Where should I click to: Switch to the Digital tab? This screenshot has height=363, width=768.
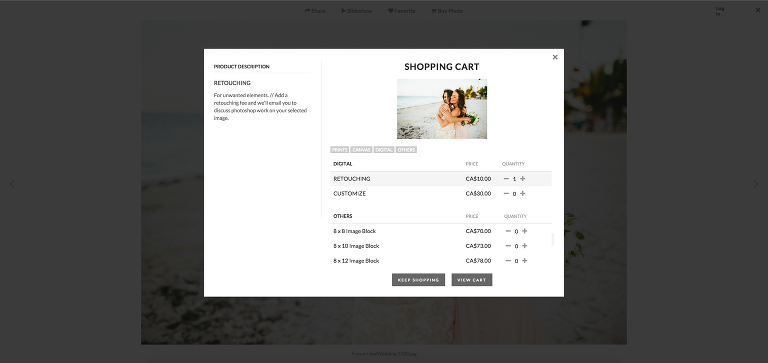pyautogui.click(x=384, y=150)
